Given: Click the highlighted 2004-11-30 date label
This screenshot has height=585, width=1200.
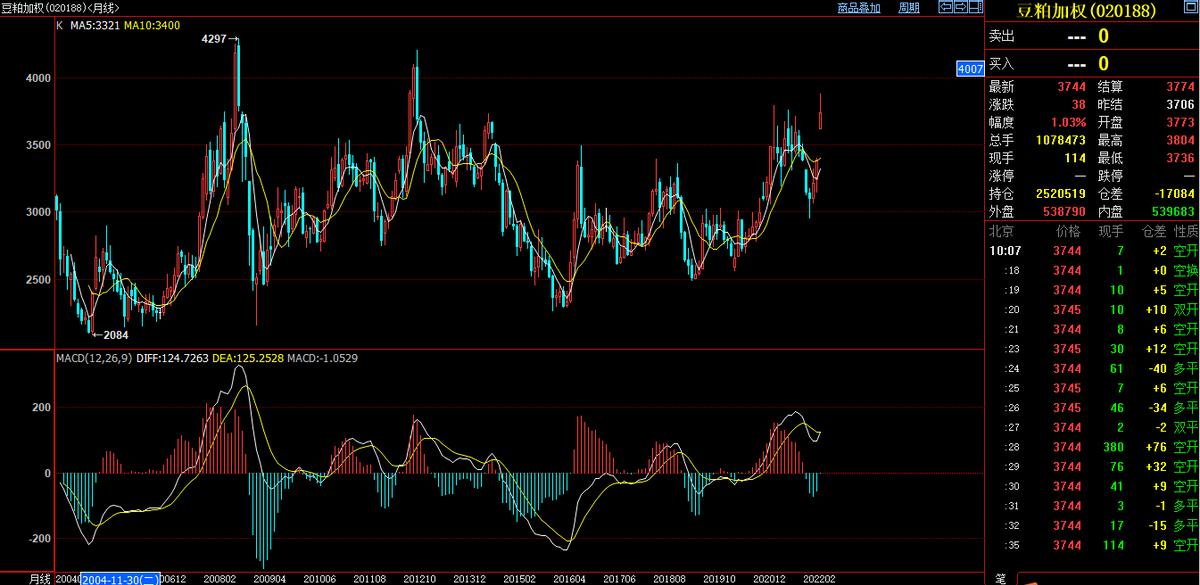Looking at the screenshot, I should tap(119, 578).
